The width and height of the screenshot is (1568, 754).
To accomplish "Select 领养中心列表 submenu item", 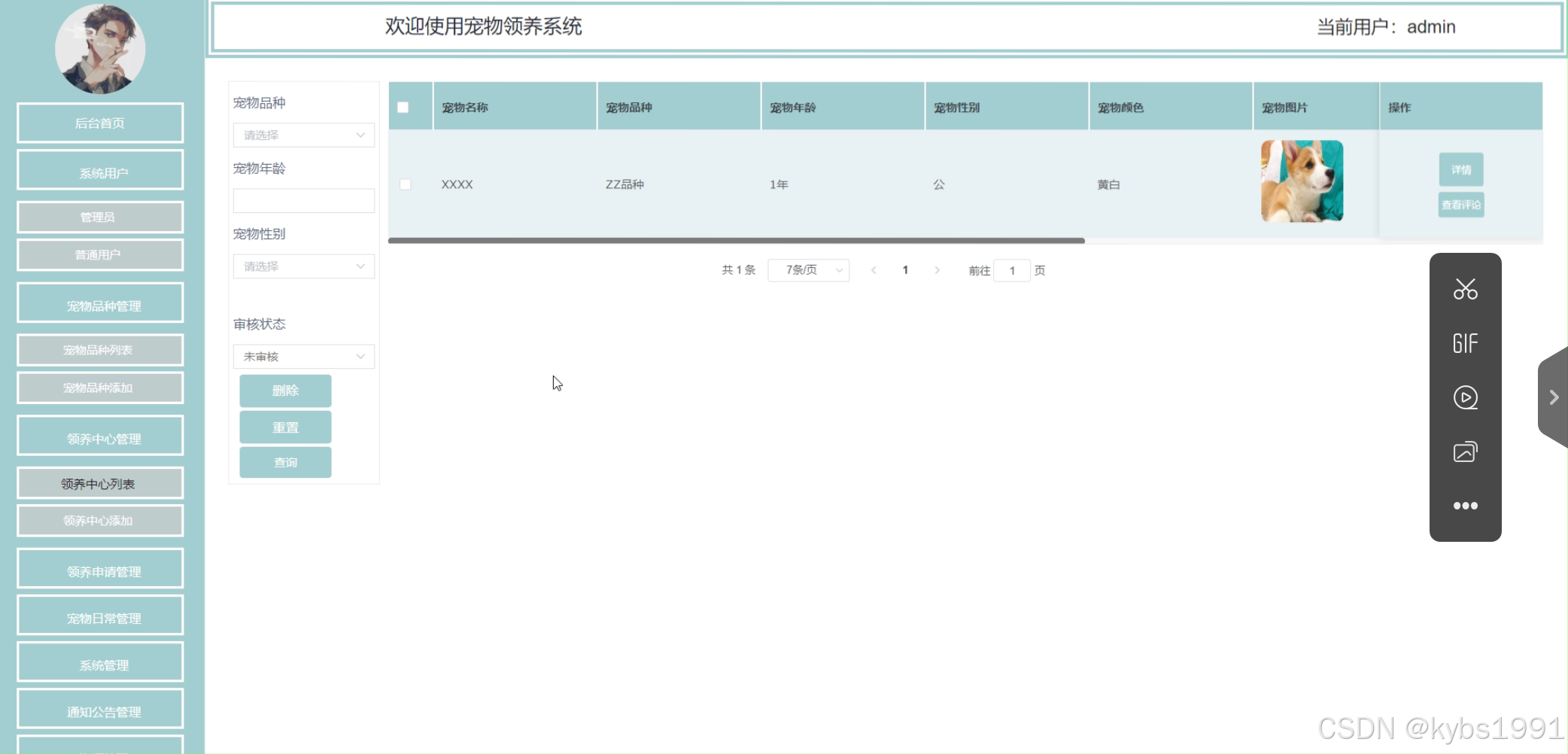I will (100, 483).
